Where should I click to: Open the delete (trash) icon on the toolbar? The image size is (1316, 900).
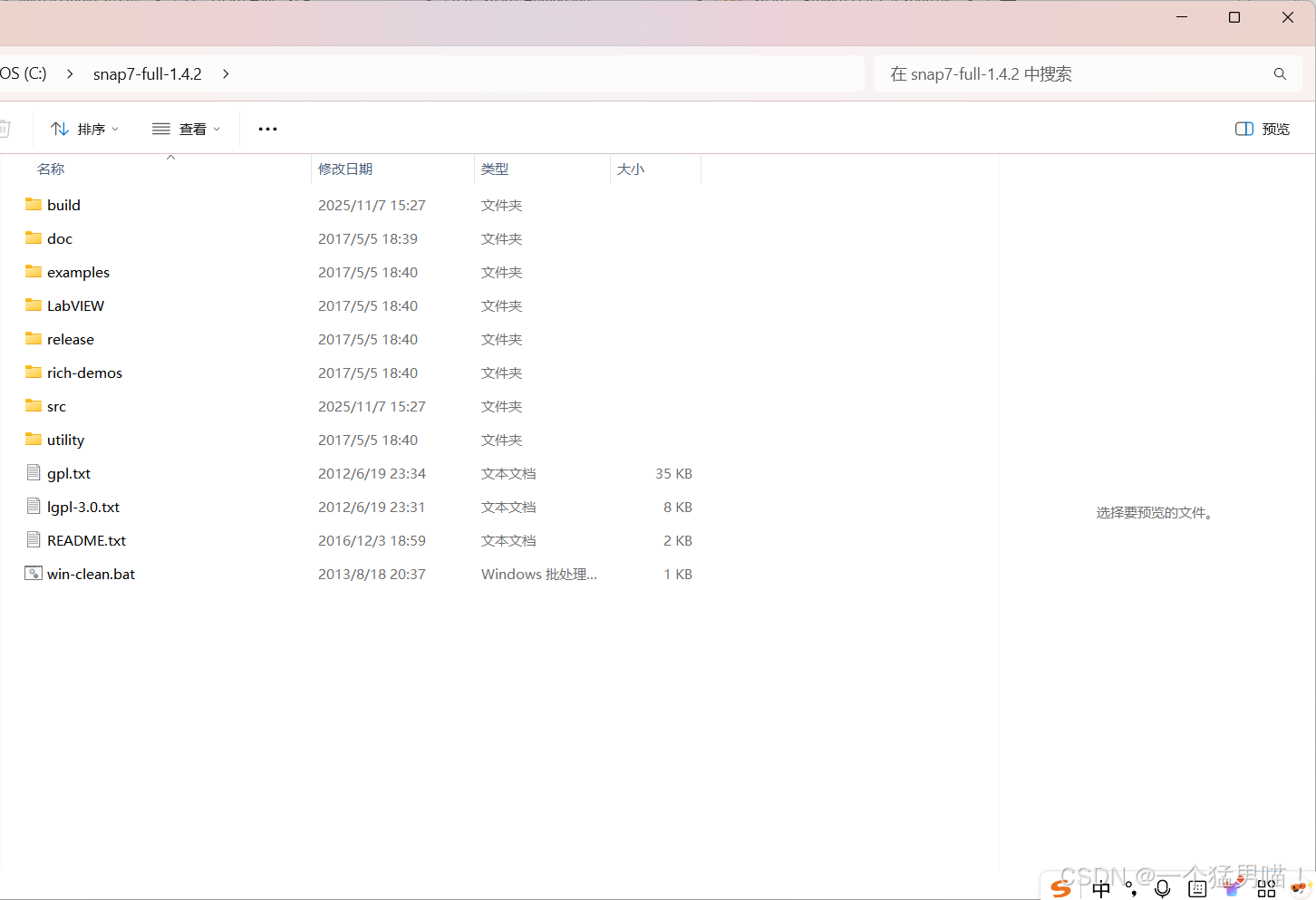pos(5,128)
